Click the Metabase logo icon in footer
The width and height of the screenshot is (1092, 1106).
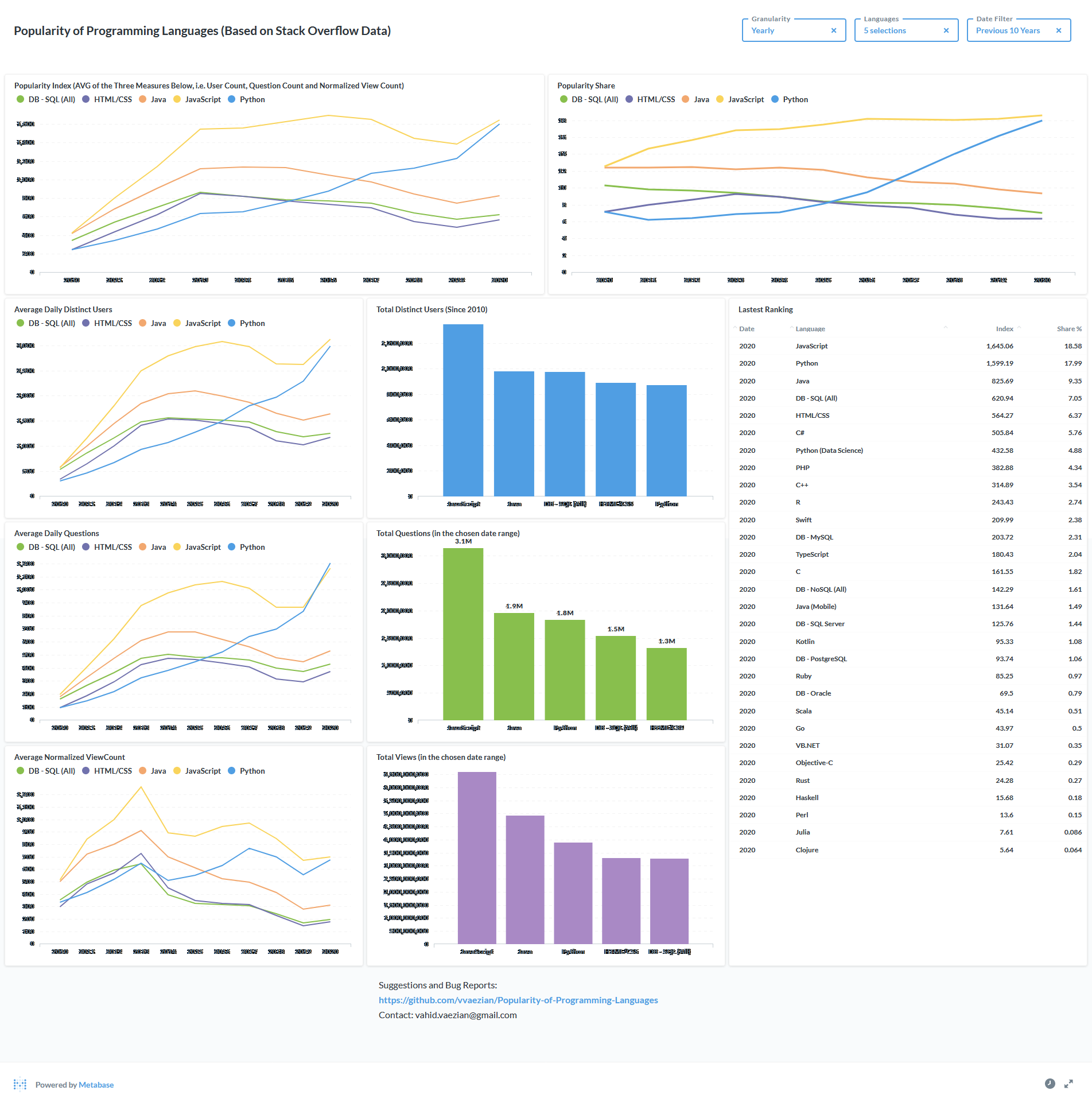click(20, 1084)
